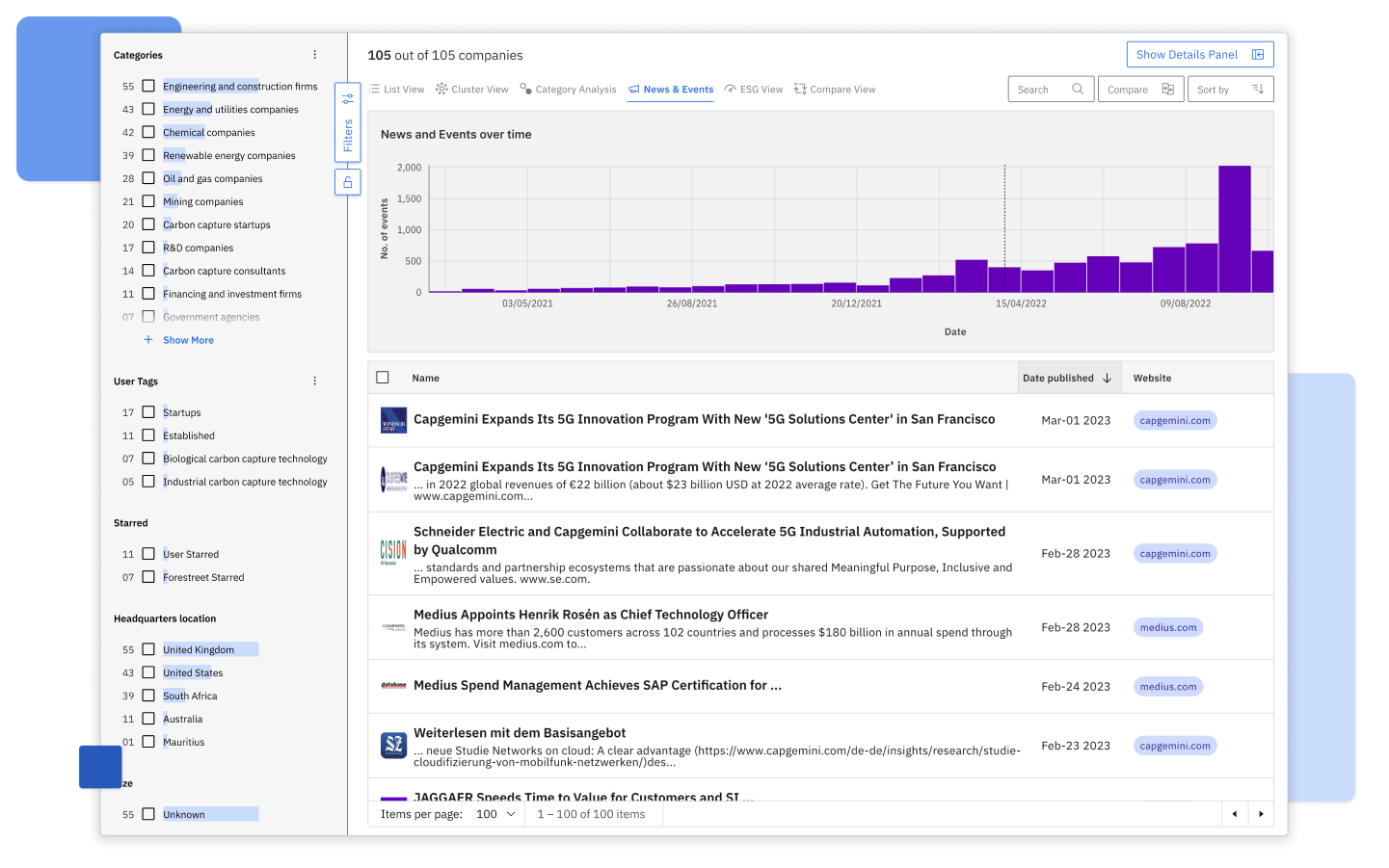Toggle the filter sliders icon above Filters

coord(348,99)
